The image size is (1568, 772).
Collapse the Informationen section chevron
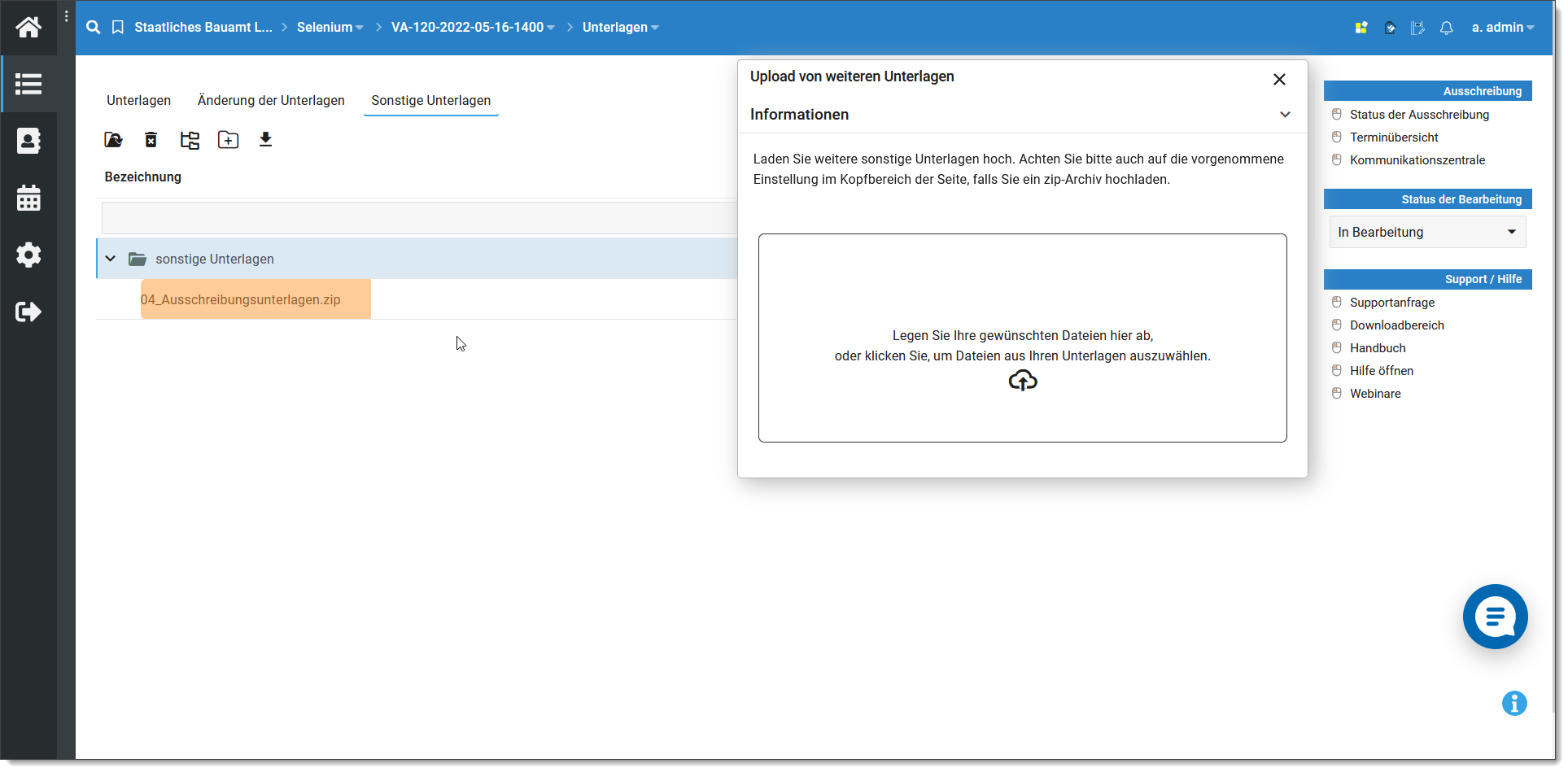tap(1285, 115)
